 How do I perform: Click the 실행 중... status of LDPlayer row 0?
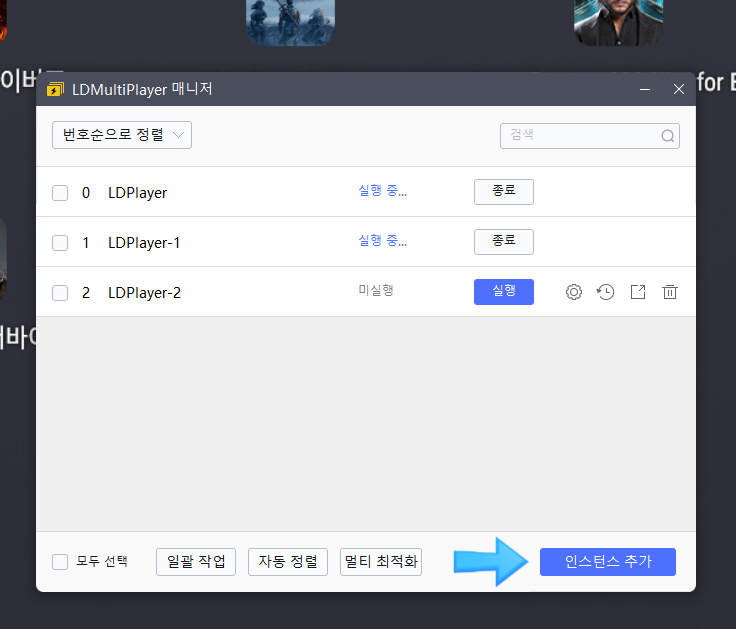[383, 191]
